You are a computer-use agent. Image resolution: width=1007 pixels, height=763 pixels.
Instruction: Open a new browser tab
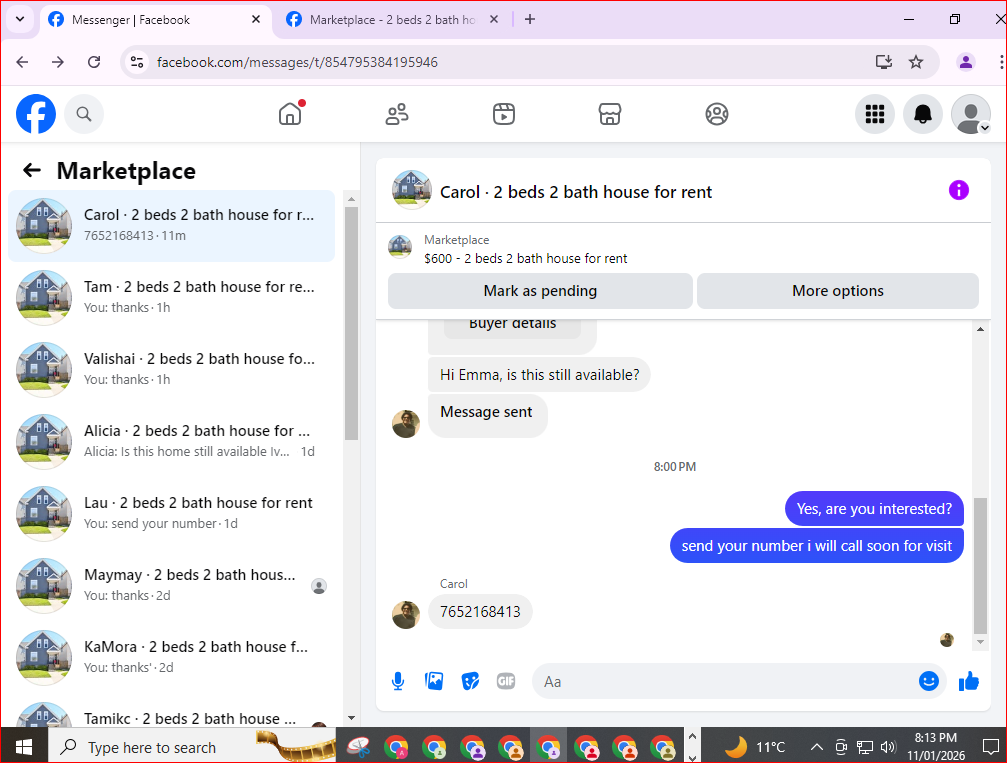pyautogui.click(x=530, y=19)
